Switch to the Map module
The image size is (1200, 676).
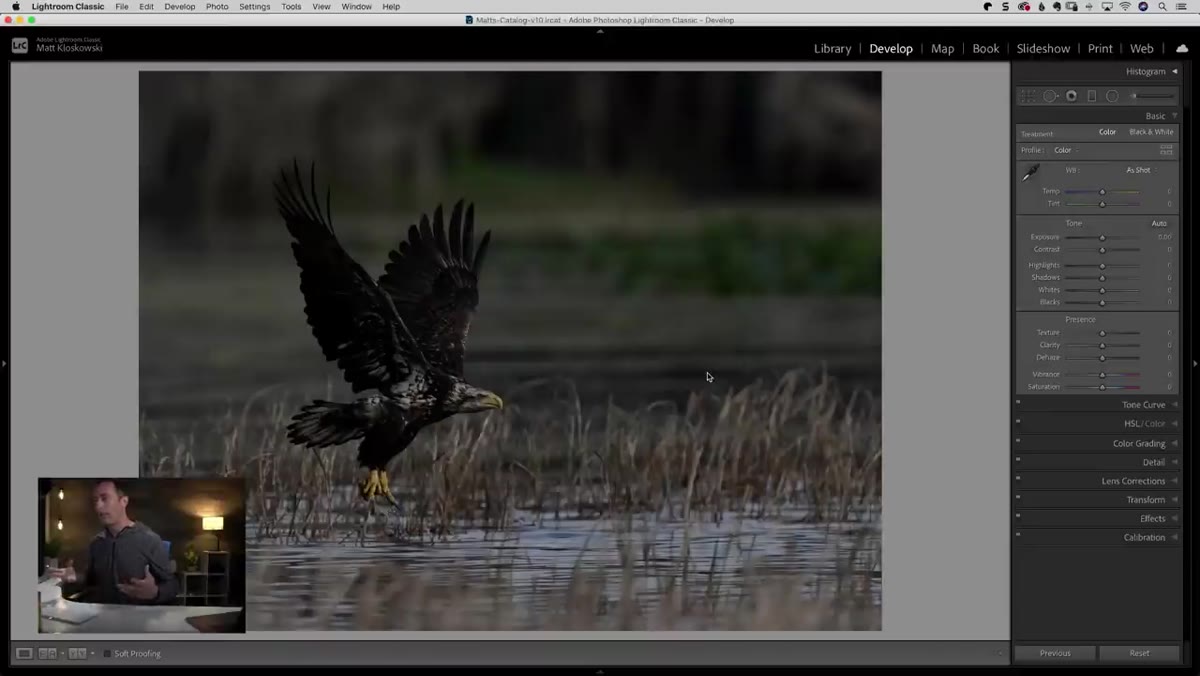pyautogui.click(x=942, y=48)
